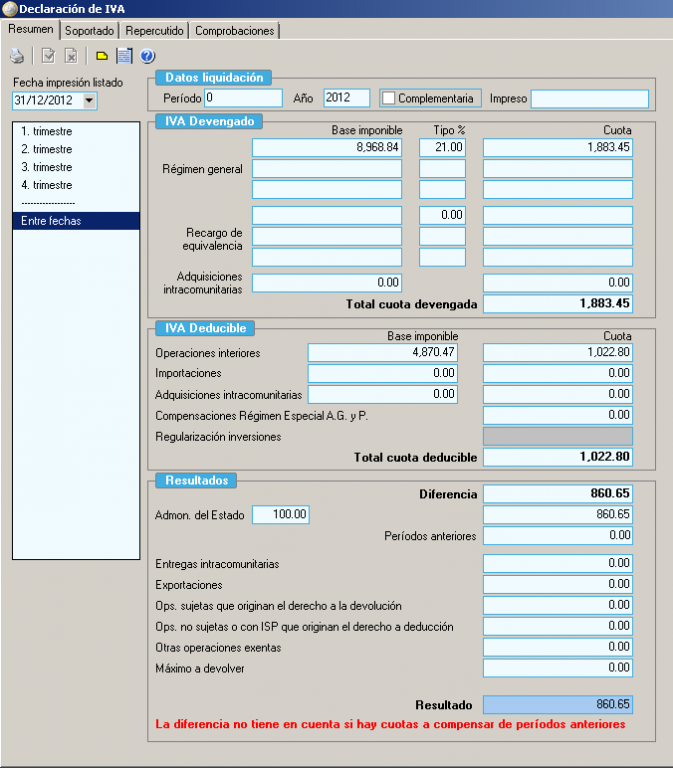This screenshot has width=673, height=768.
Task: Click the Períodos anteriores field
Action: (558, 535)
